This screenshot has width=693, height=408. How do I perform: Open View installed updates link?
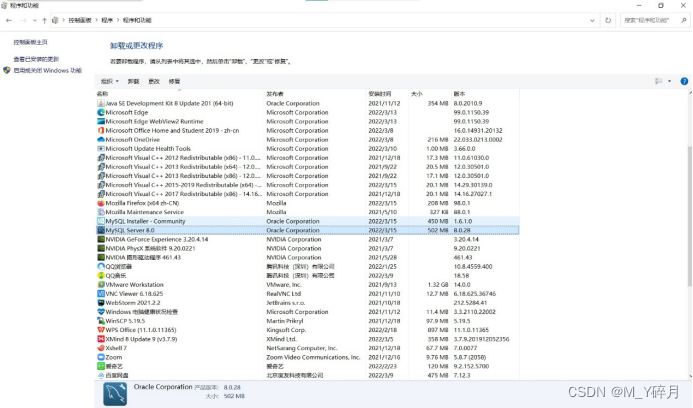[36, 59]
